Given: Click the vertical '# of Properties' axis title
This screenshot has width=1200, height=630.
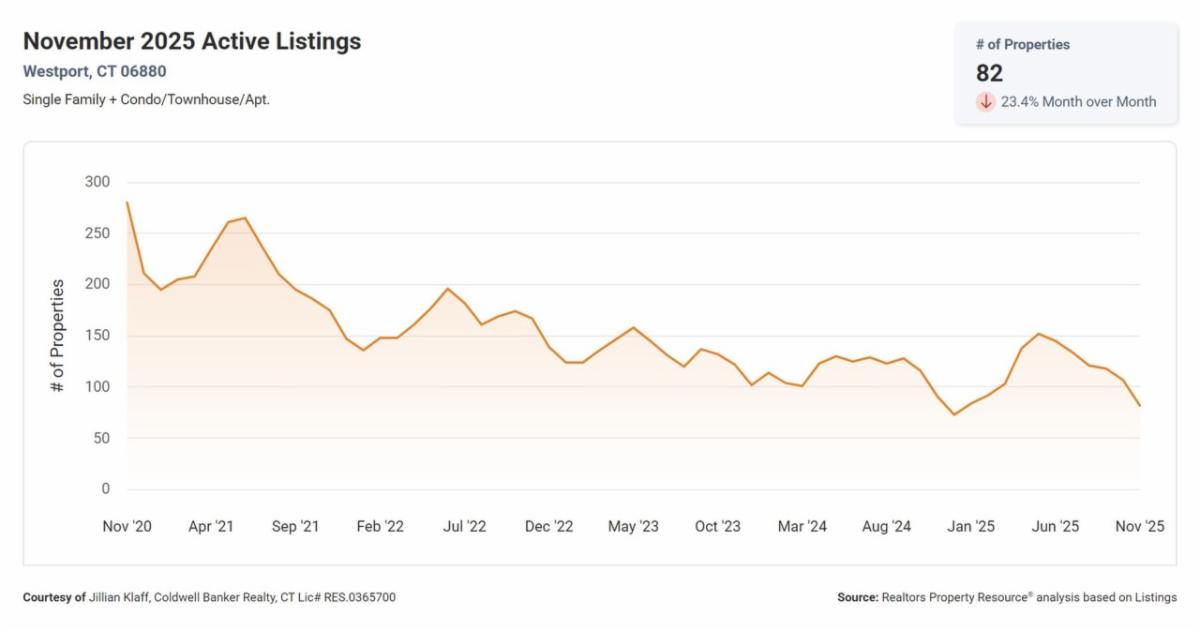Looking at the screenshot, I should [x=57, y=336].
